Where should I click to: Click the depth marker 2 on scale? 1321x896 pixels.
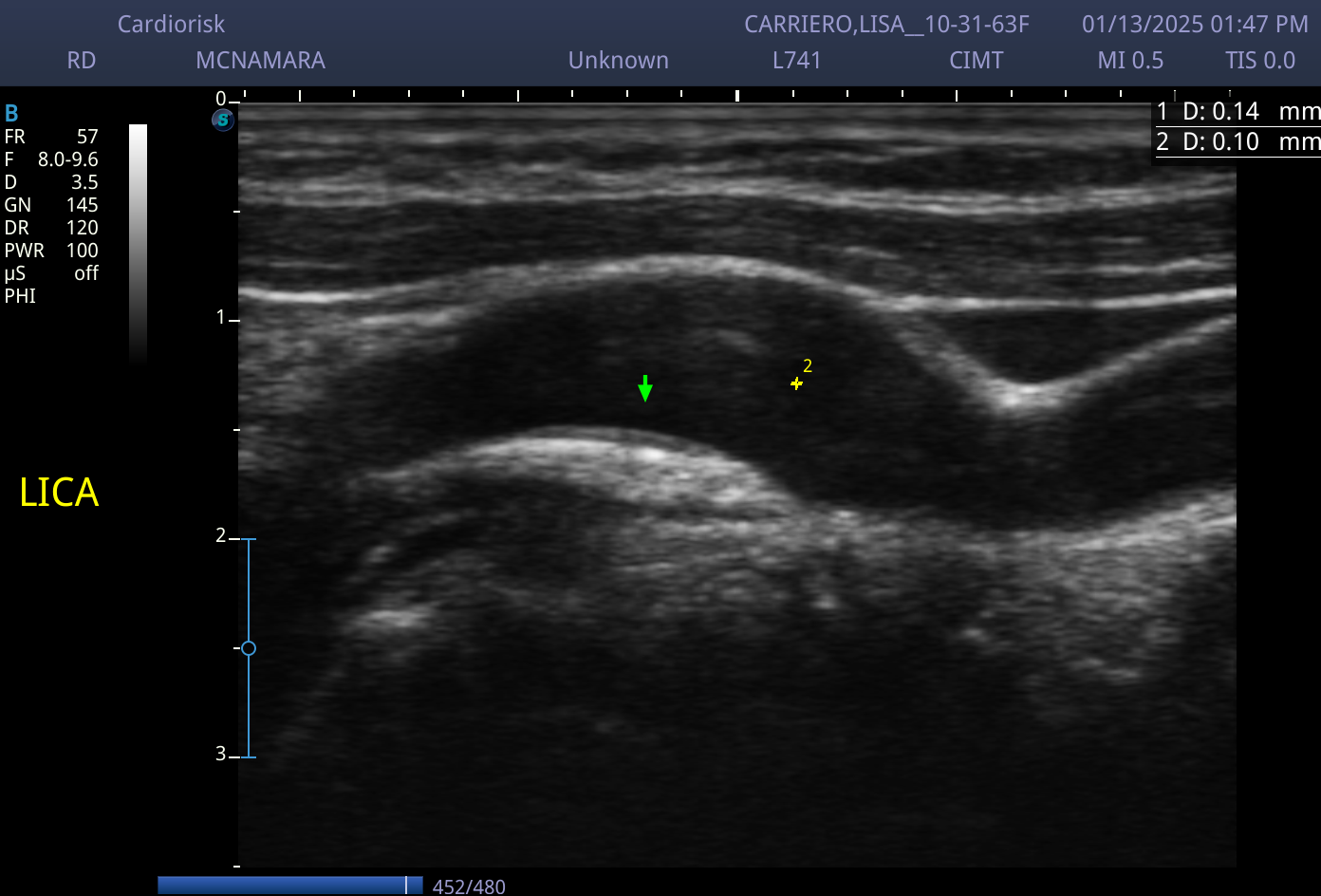(221, 536)
